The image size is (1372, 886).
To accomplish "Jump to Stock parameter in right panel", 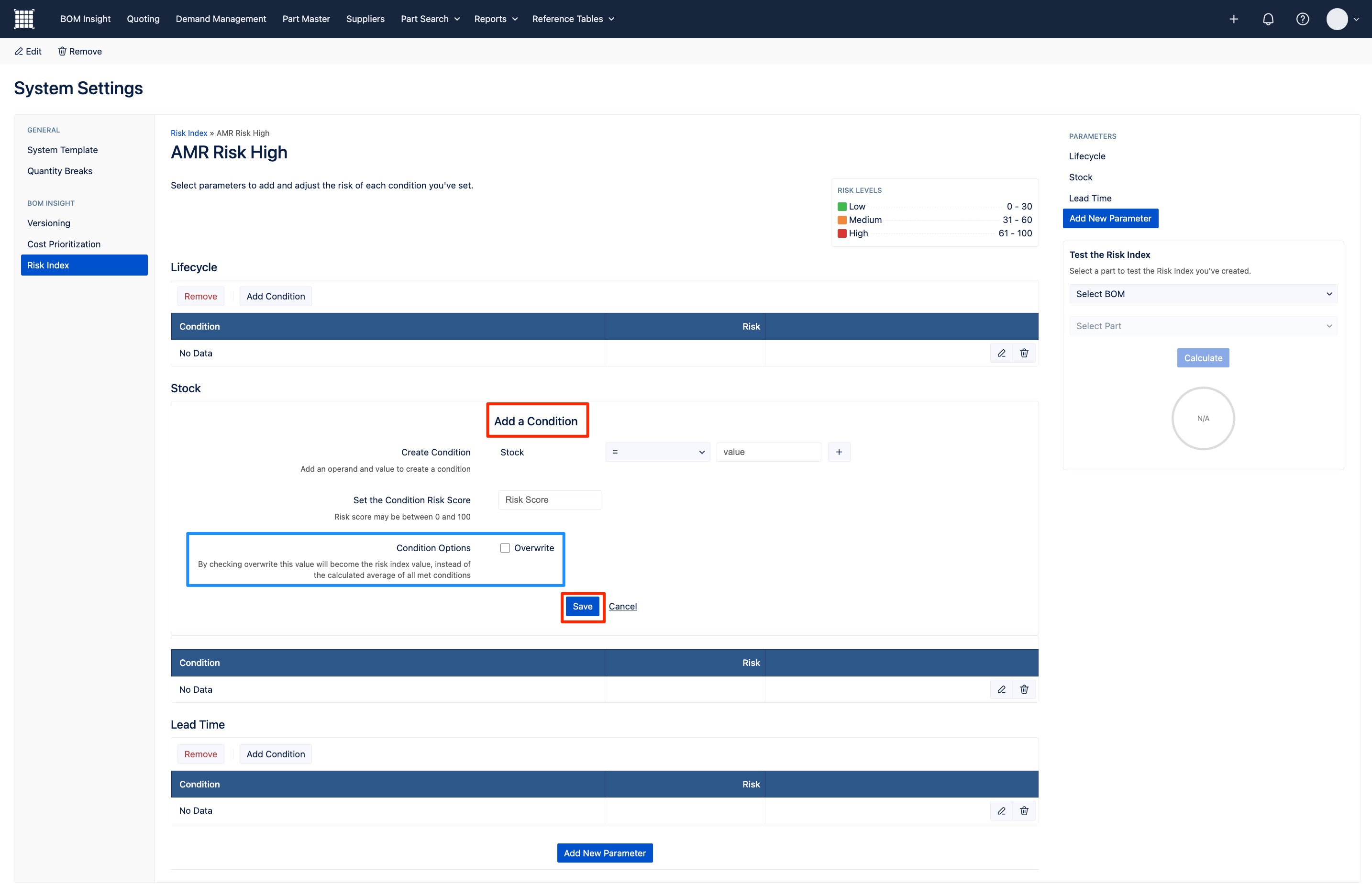I will (1080, 177).
